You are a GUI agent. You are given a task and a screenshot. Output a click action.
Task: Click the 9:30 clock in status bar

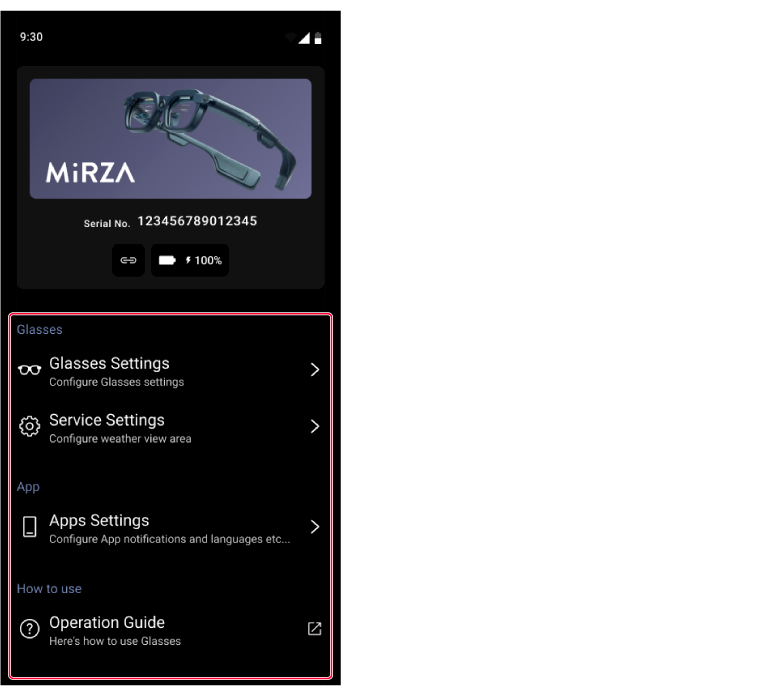pos(31,37)
